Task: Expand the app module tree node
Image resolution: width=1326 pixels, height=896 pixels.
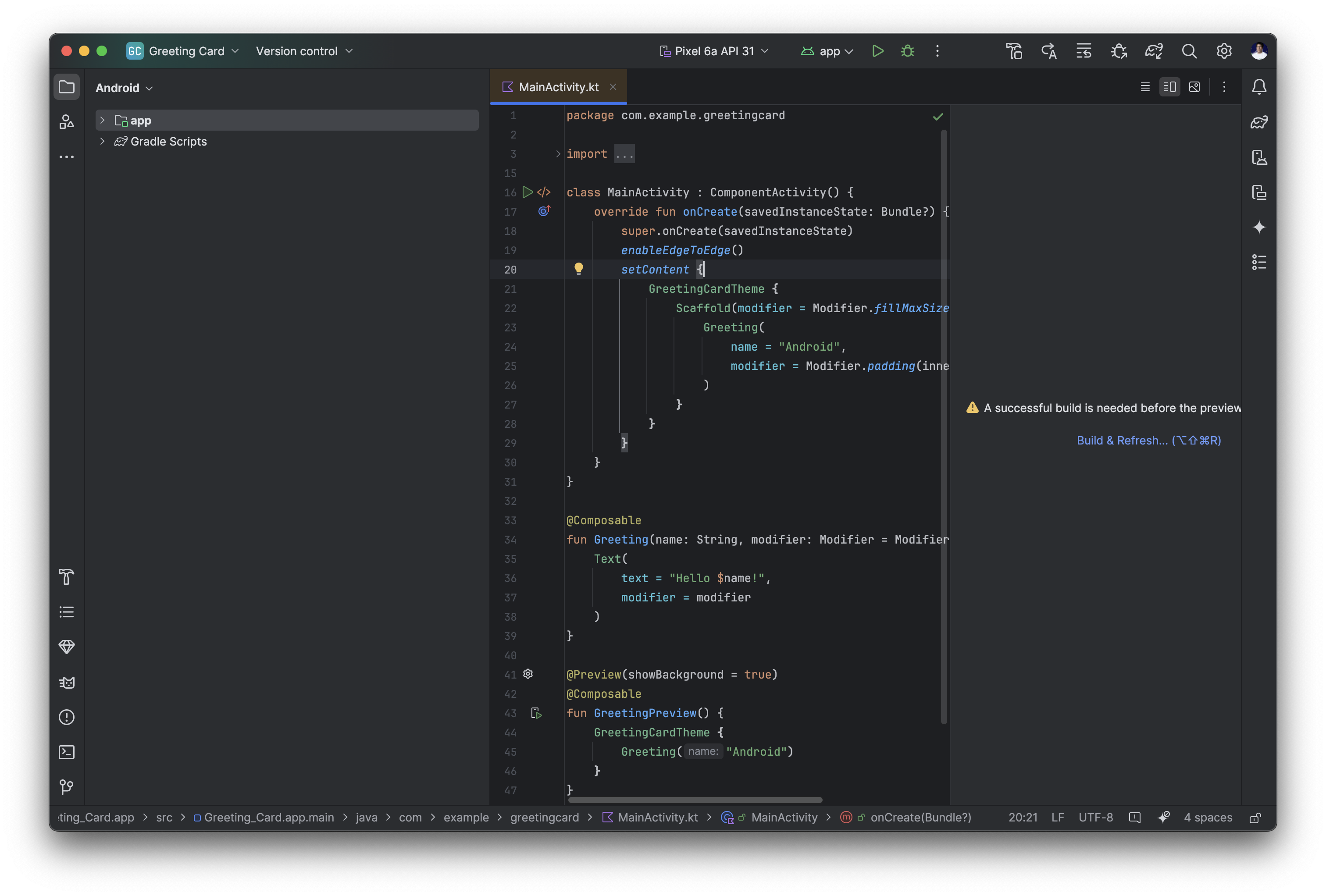Action: click(102, 121)
